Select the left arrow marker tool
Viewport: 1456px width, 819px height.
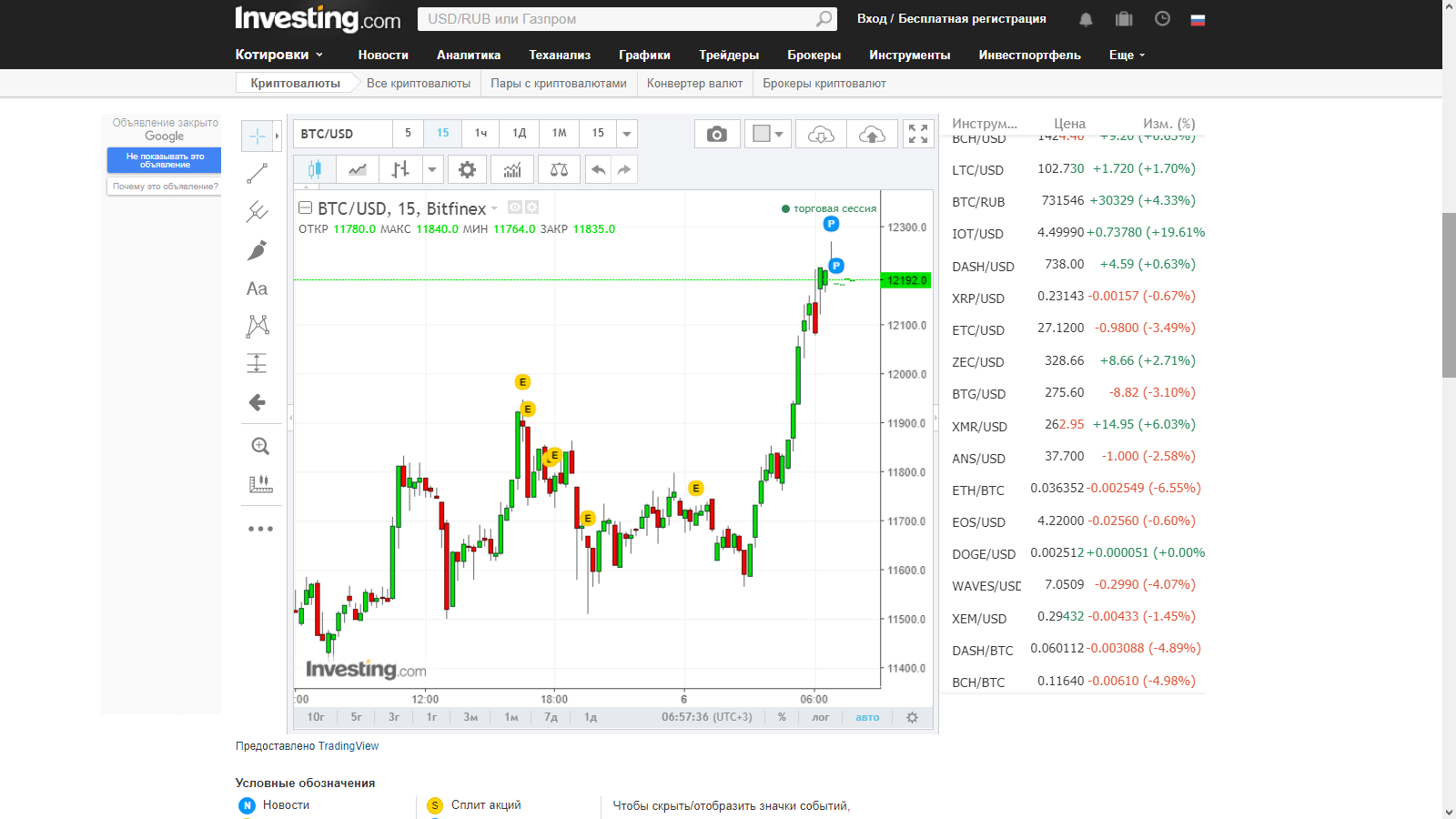pyautogui.click(x=258, y=402)
